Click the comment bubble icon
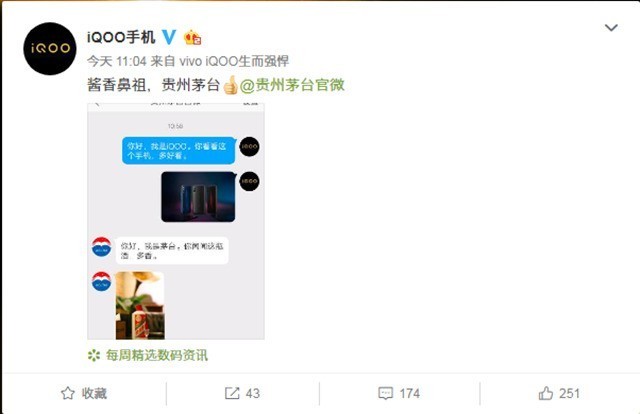640x414 pixels. [385, 394]
